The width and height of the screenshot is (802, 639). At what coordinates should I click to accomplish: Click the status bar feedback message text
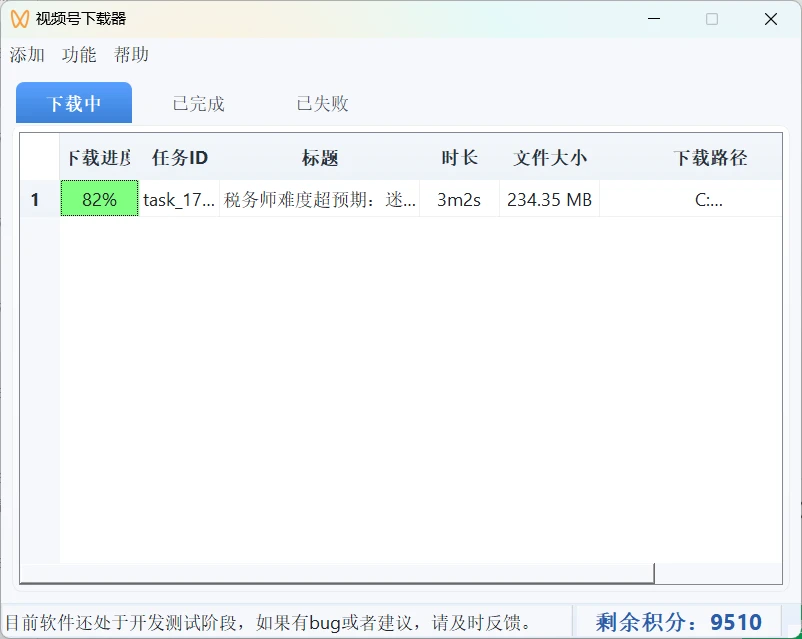click(x=269, y=623)
